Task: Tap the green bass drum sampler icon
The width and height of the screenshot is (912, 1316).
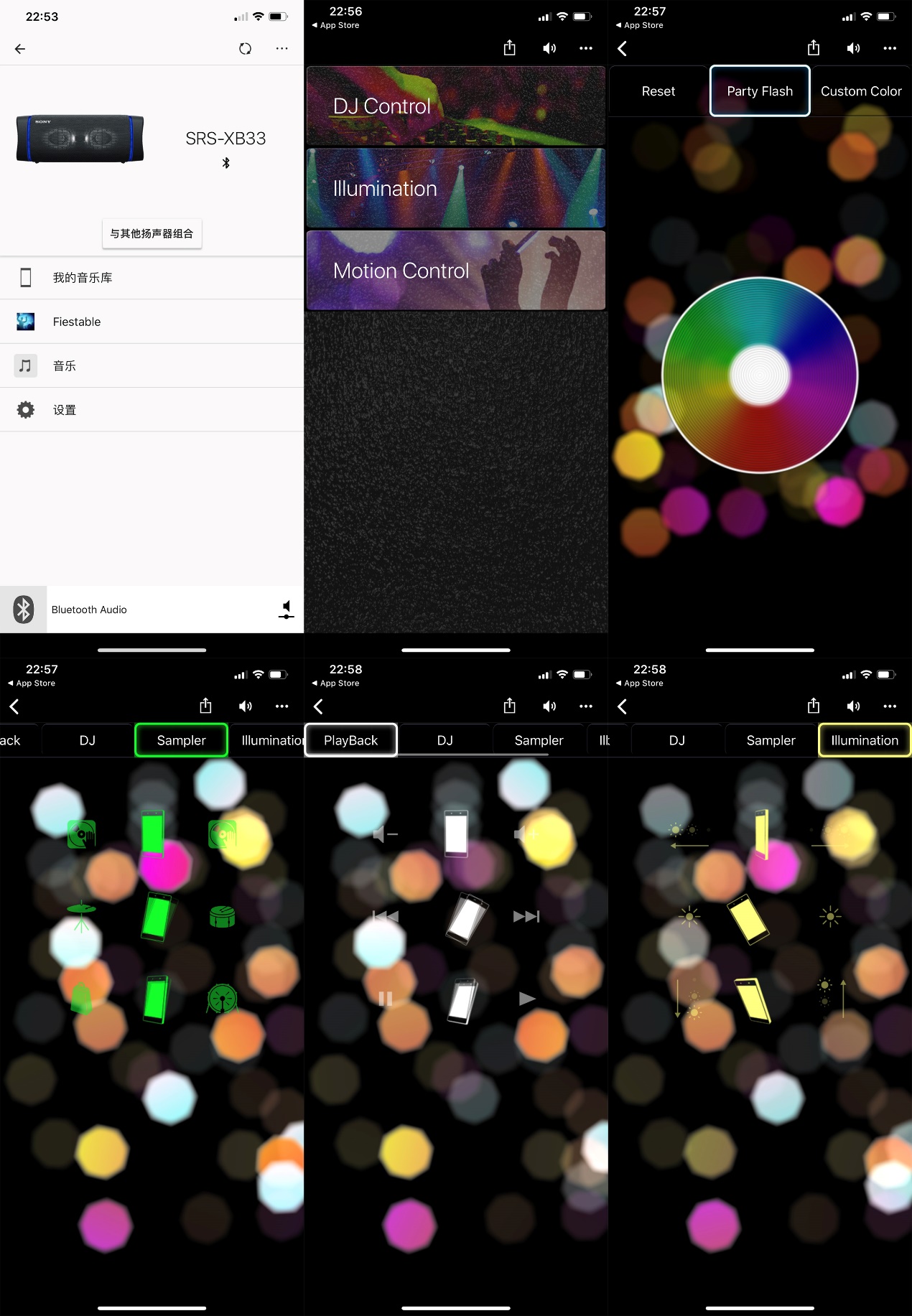Action: (222, 998)
